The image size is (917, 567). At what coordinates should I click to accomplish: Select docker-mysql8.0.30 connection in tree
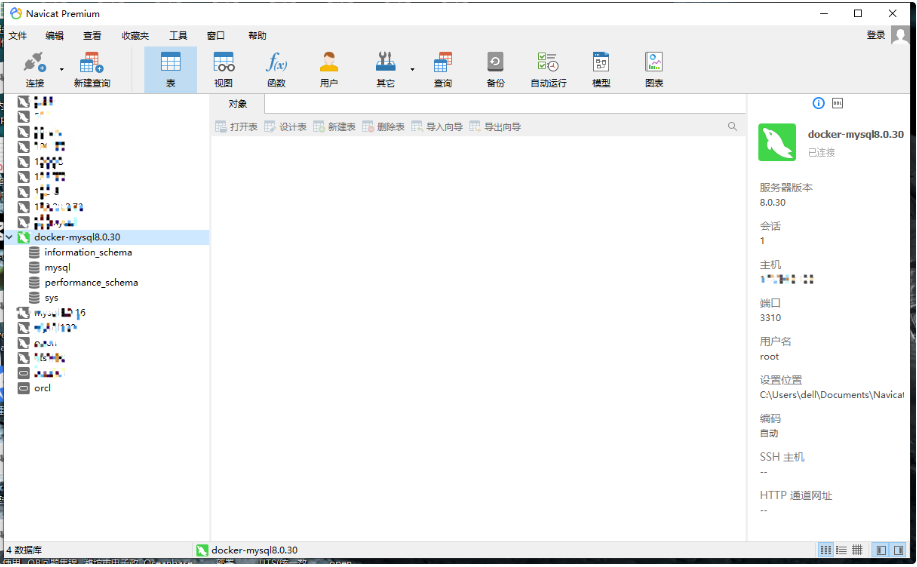(106, 237)
